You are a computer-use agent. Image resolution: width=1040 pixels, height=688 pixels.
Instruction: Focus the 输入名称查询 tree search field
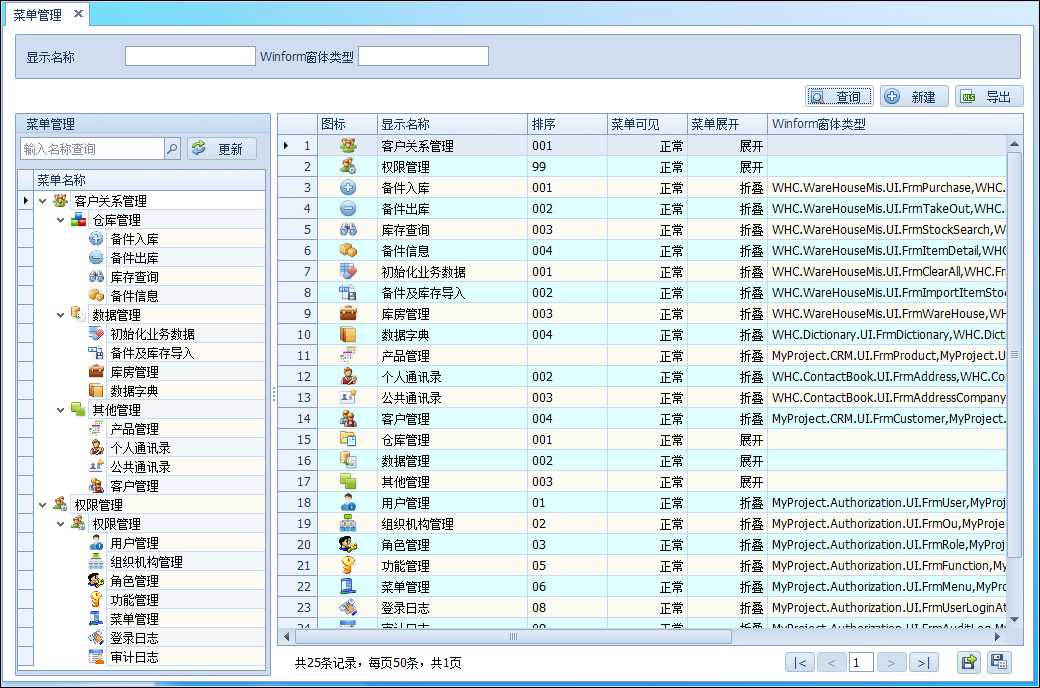[x=92, y=149]
